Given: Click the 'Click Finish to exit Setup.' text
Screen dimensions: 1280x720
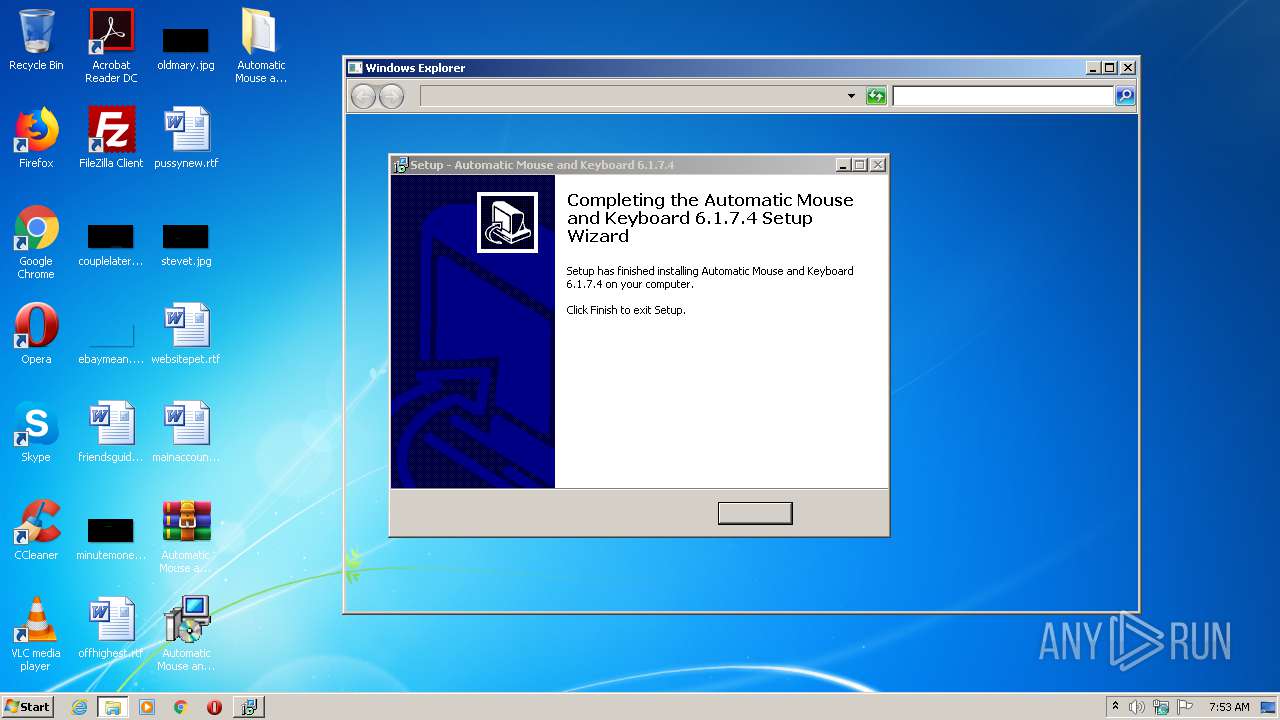Looking at the screenshot, I should click(x=626, y=310).
